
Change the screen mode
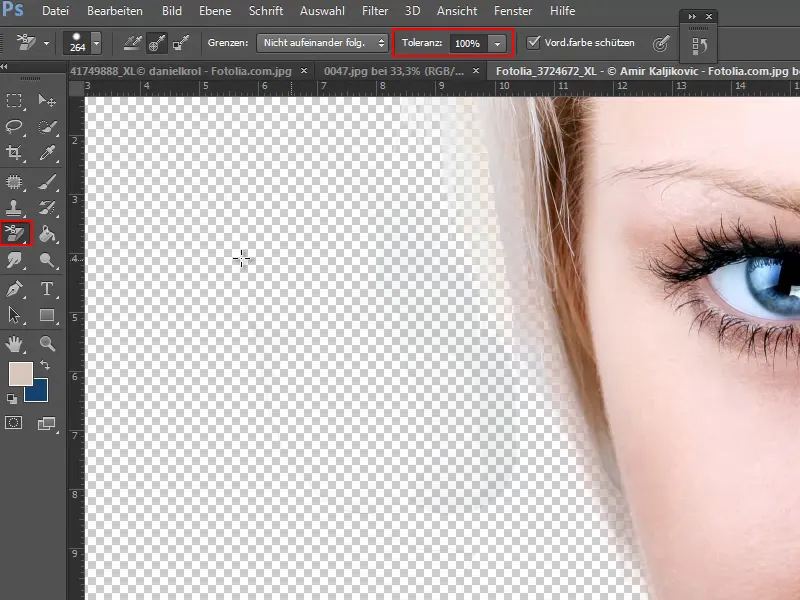[46, 423]
